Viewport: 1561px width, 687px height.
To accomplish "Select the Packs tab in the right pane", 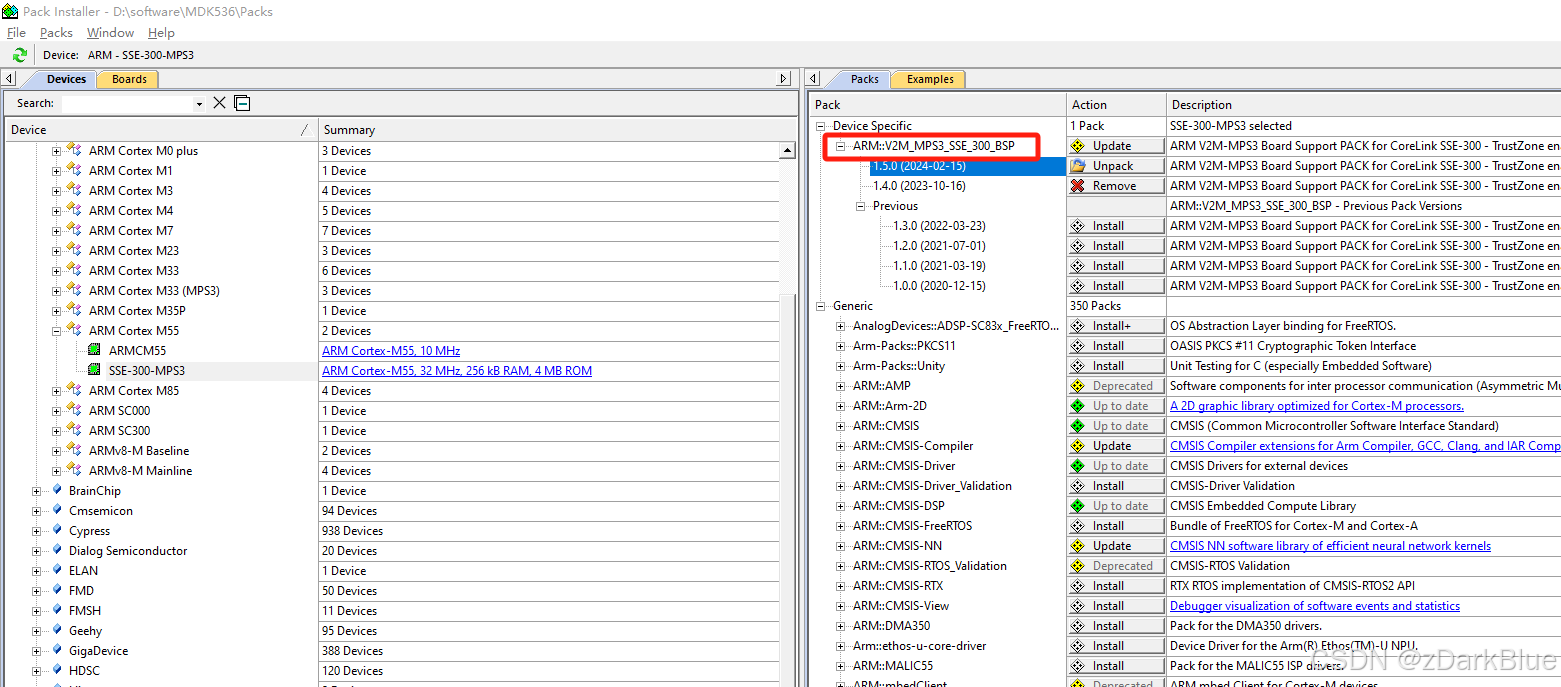I will [x=864, y=79].
